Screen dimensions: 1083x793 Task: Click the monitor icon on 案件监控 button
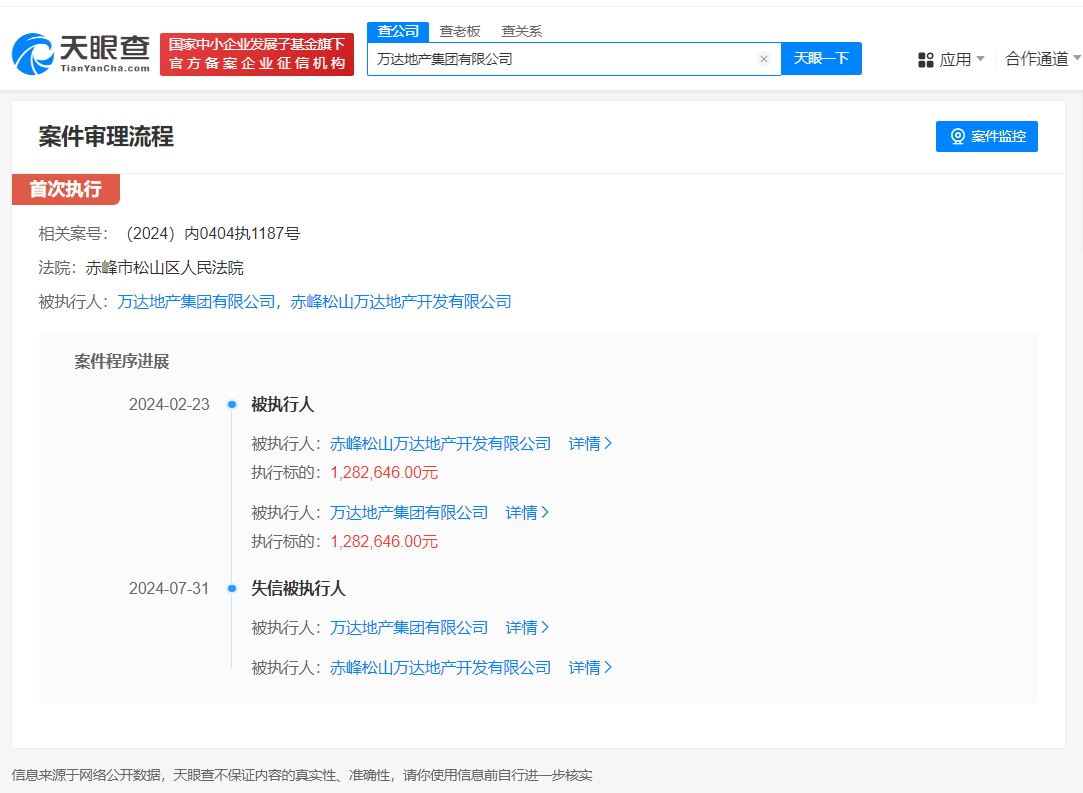[x=957, y=136]
